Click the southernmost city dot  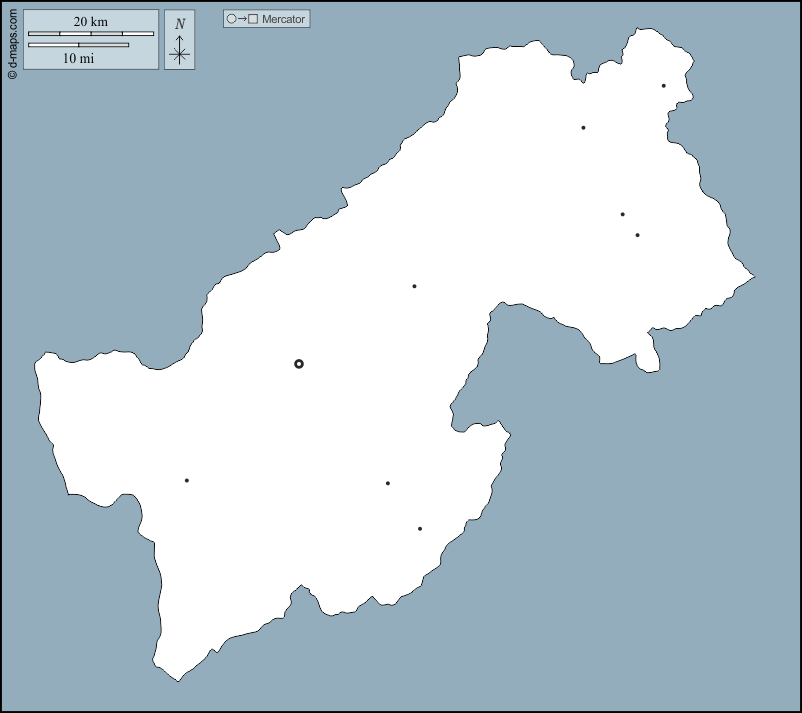click(x=420, y=529)
